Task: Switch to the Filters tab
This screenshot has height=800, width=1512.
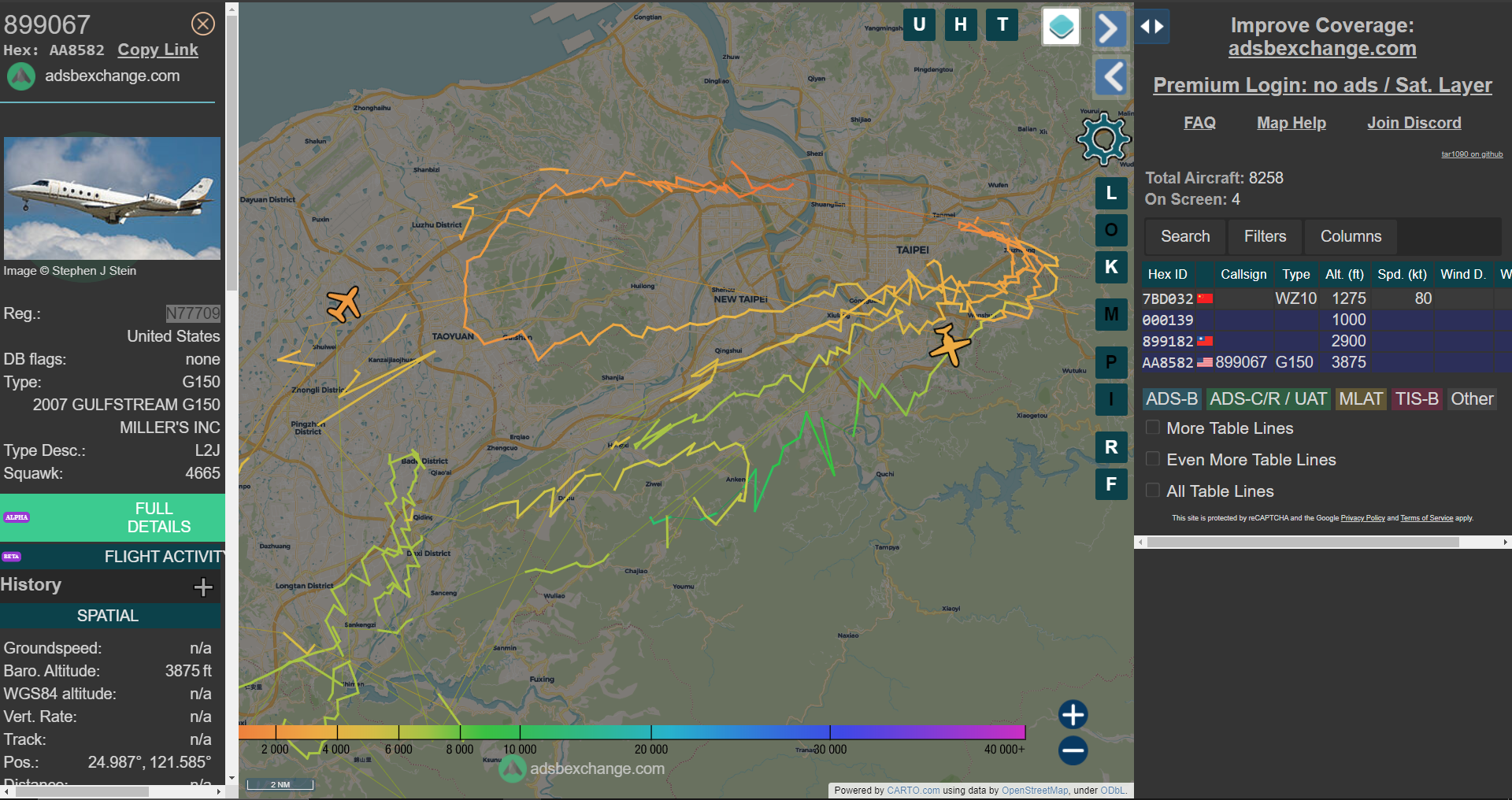Action: pyautogui.click(x=1265, y=236)
